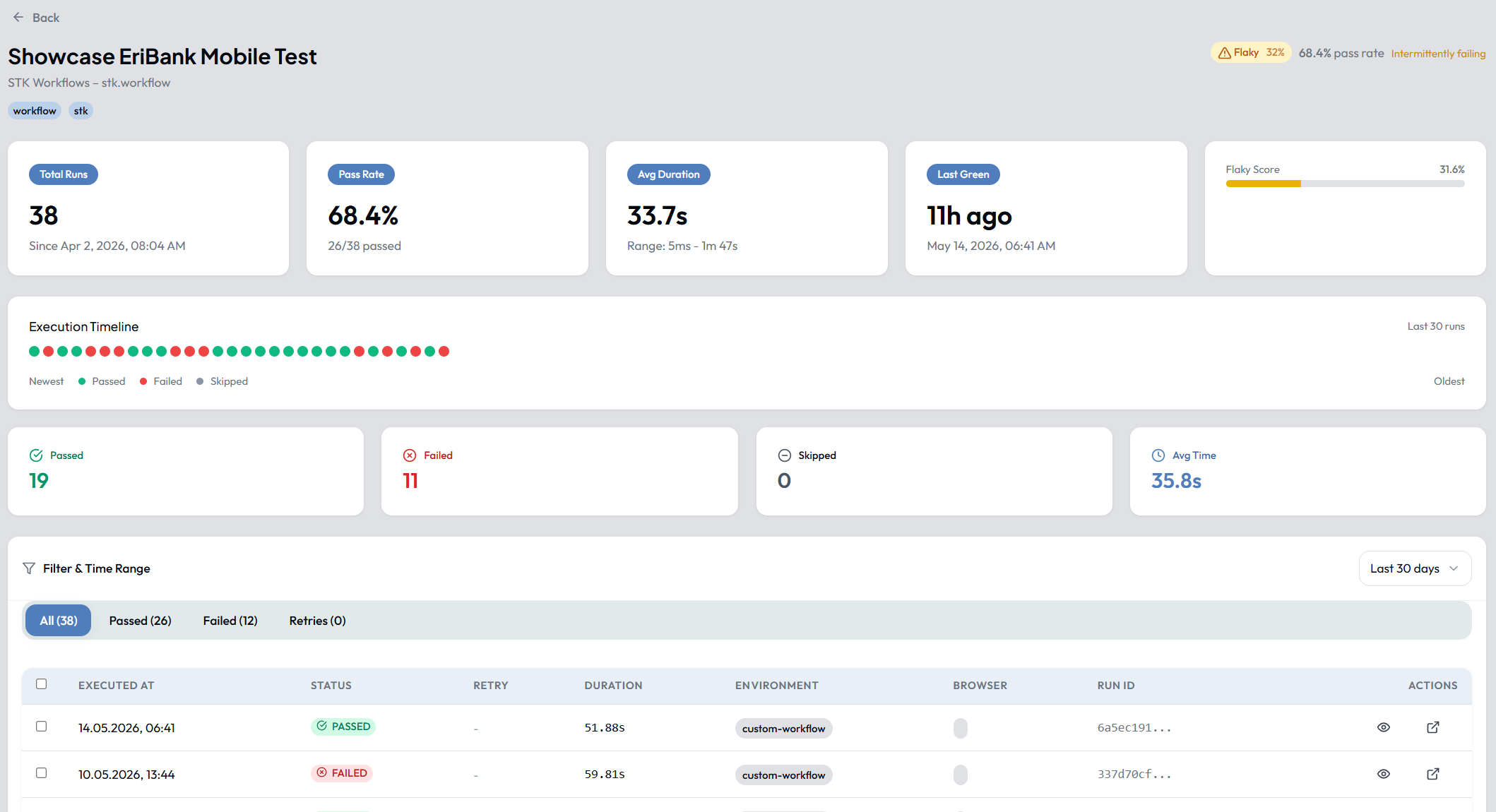
Task: Click the Pass Rate label pill
Action: click(361, 174)
